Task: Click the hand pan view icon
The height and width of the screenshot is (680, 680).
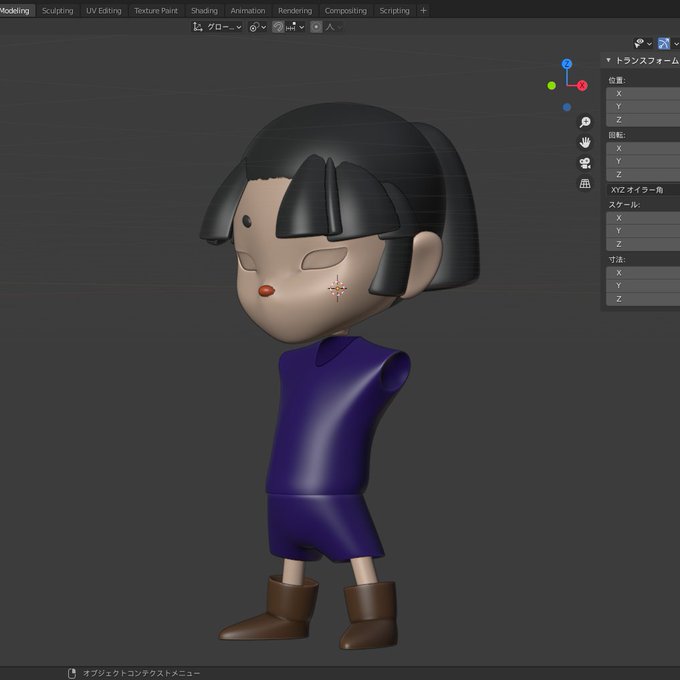Action: pyautogui.click(x=585, y=142)
